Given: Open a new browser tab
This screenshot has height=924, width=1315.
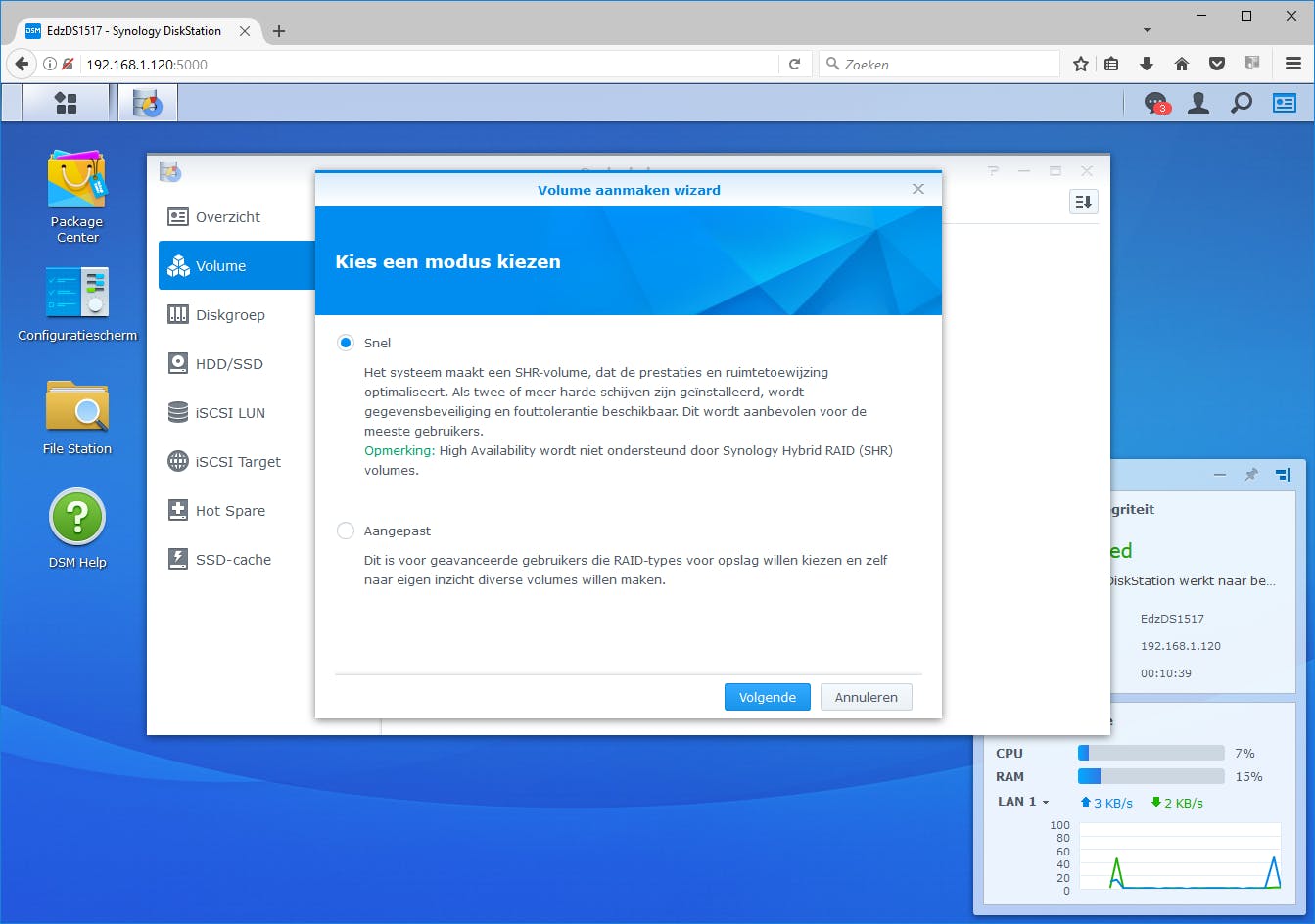Looking at the screenshot, I should 279,31.
